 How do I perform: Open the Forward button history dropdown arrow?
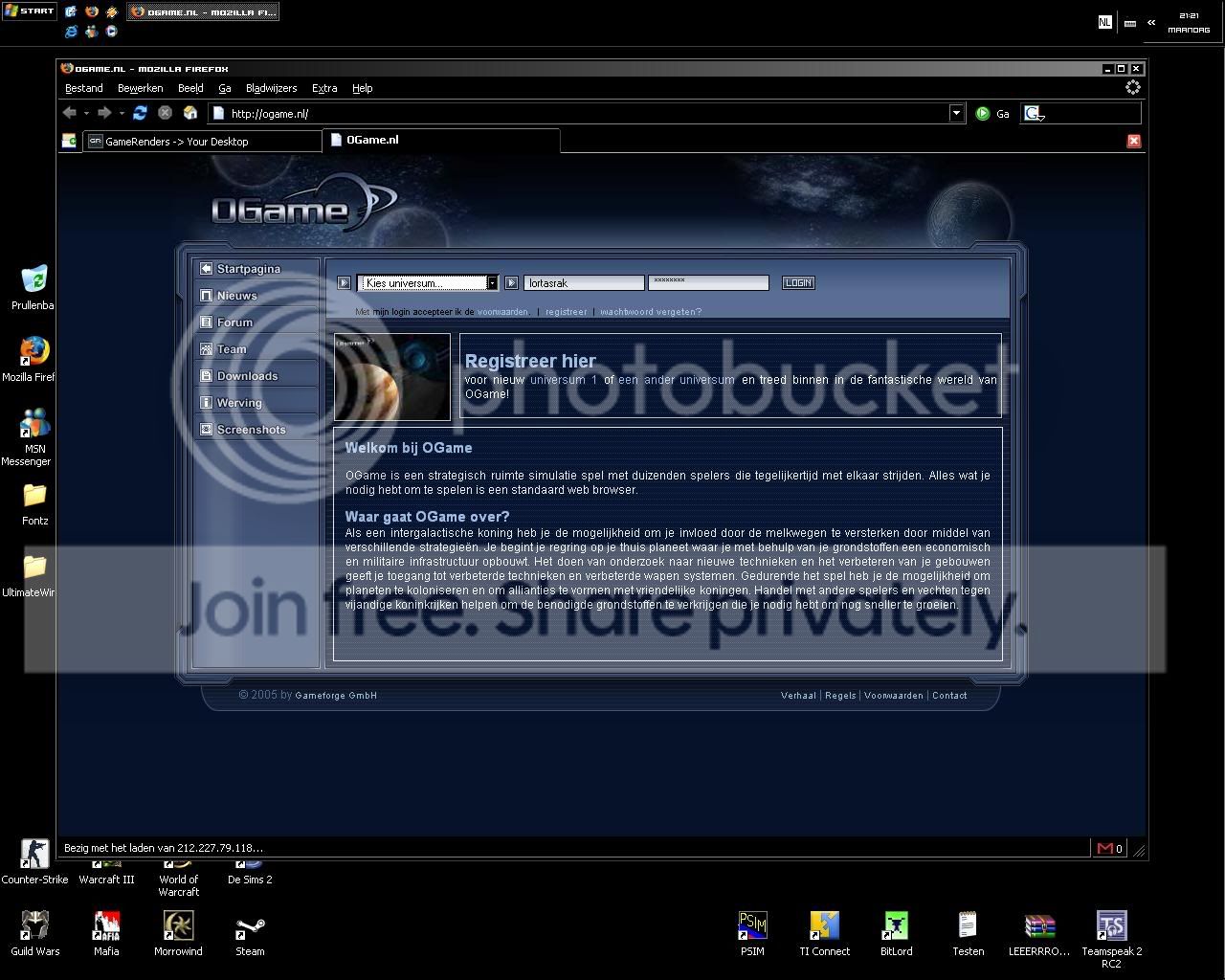122,113
